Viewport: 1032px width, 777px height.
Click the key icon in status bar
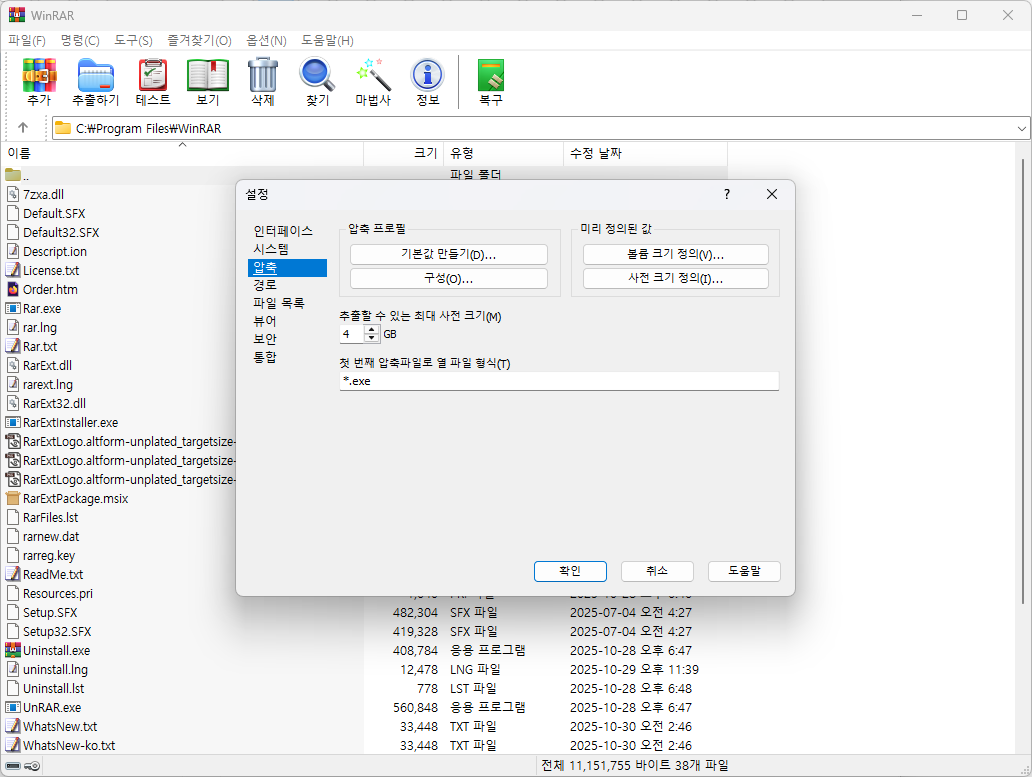(x=32, y=766)
